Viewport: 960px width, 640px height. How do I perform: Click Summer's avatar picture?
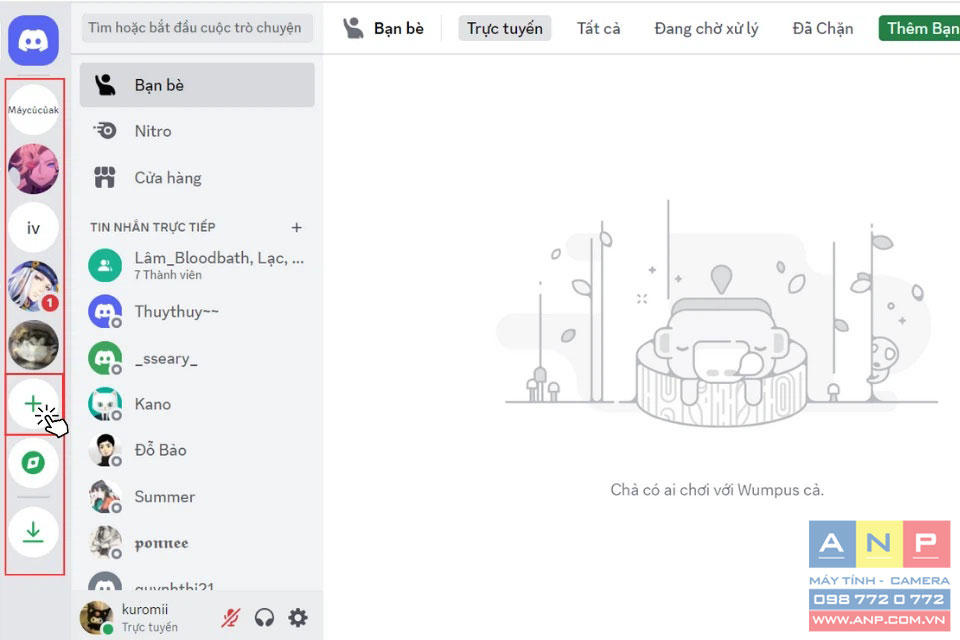point(105,497)
